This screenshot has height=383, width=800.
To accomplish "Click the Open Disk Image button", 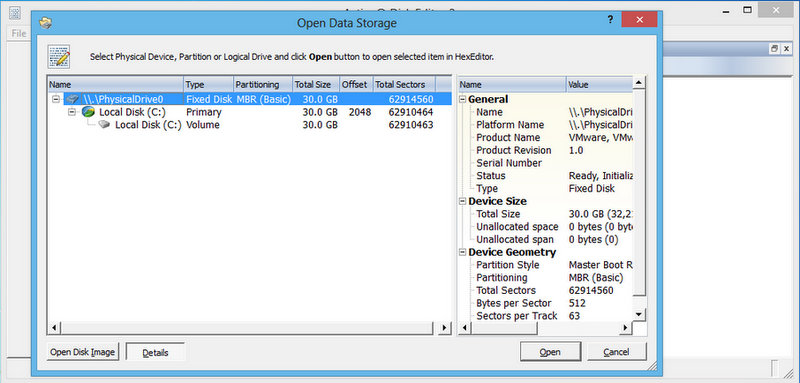I will [x=83, y=352].
